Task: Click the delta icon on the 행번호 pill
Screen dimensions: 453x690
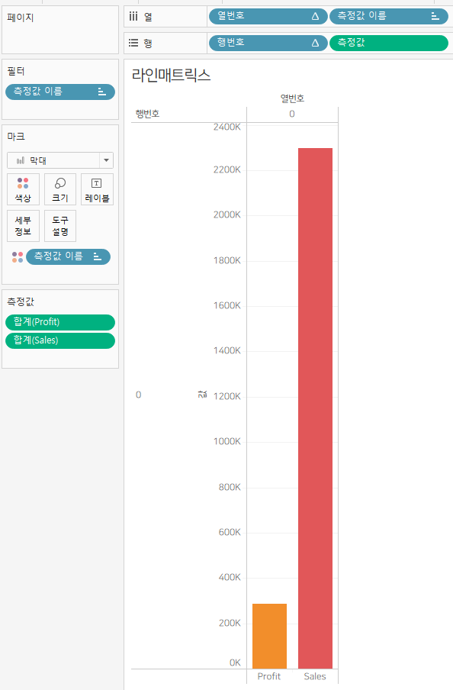Action: point(315,43)
